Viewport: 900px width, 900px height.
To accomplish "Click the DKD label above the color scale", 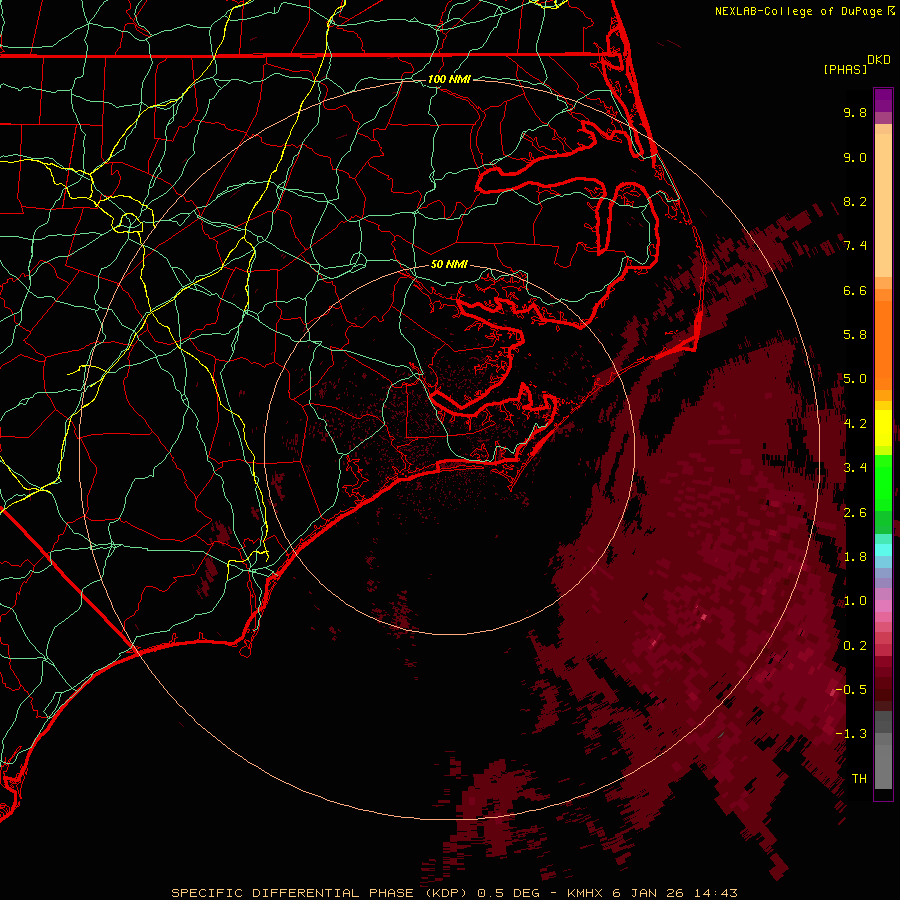I will (x=879, y=60).
